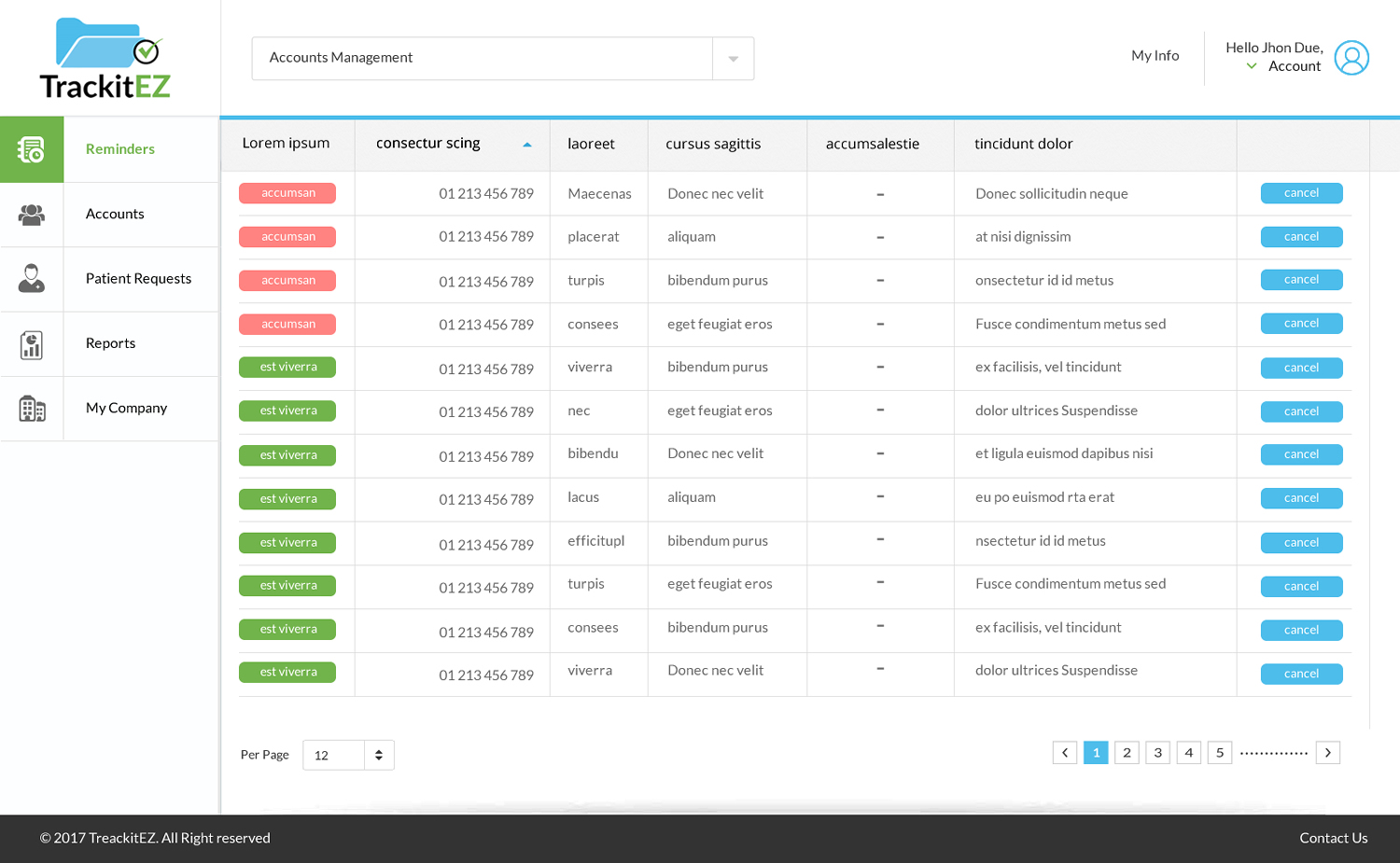Click the Reports chart icon
The width and height of the screenshot is (1400, 863).
tap(32, 344)
